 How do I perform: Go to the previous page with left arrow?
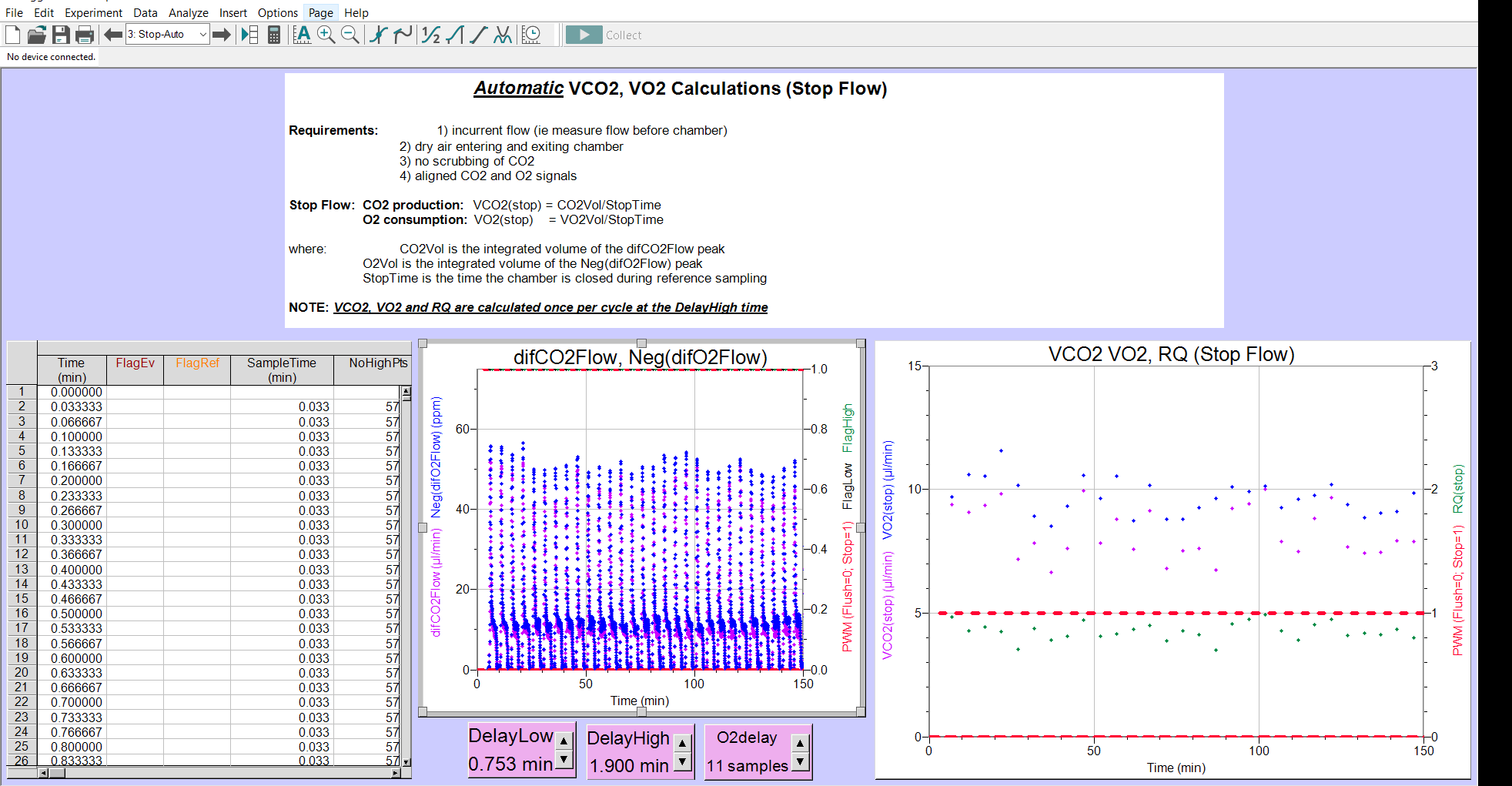coord(113,35)
